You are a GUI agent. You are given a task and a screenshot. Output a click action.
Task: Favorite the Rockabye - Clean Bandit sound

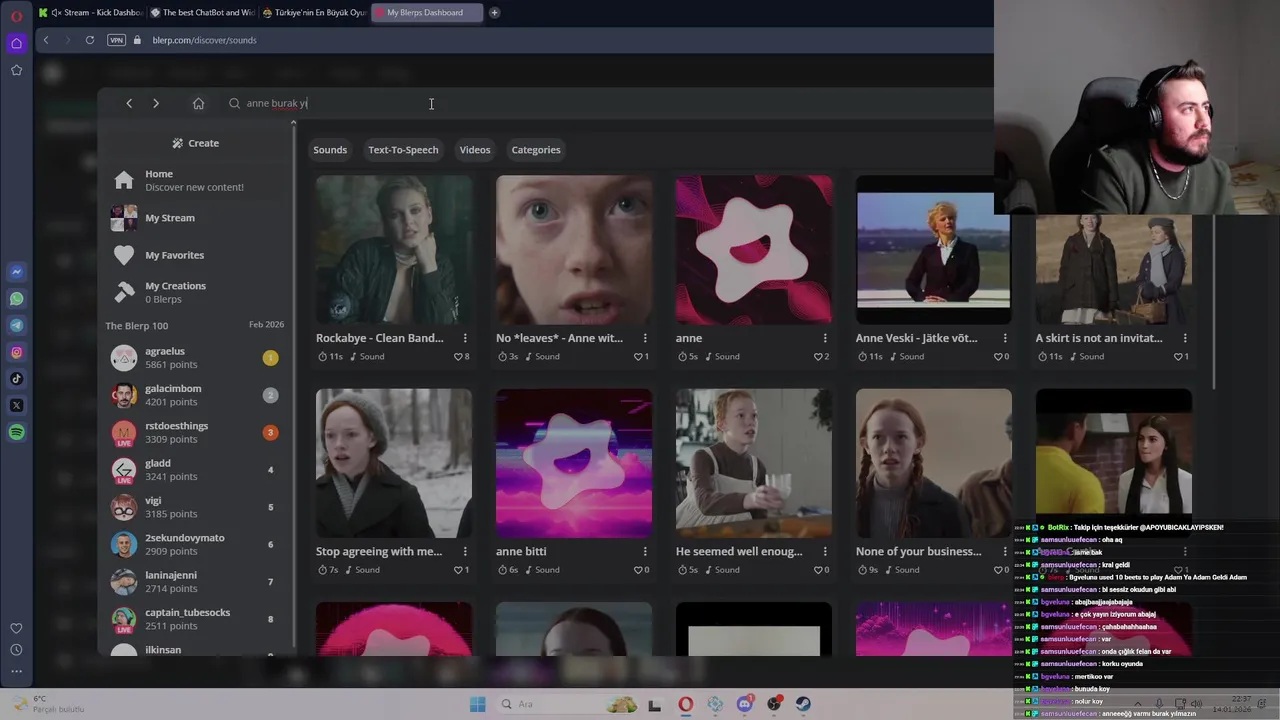pyautogui.click(x=458, y=357)
